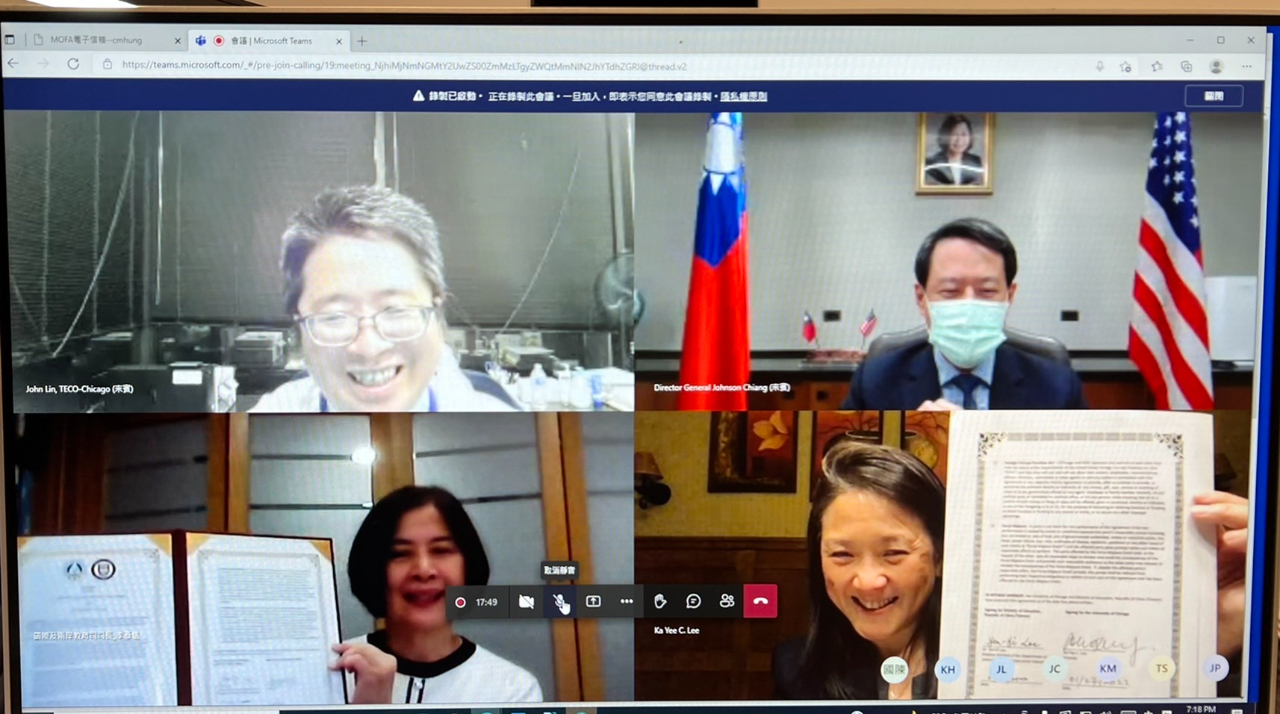Screen dimensions: 1280x714
Task: Open more actions ellipsis menu
Action: pyautogui.click(x=626, y=601)
